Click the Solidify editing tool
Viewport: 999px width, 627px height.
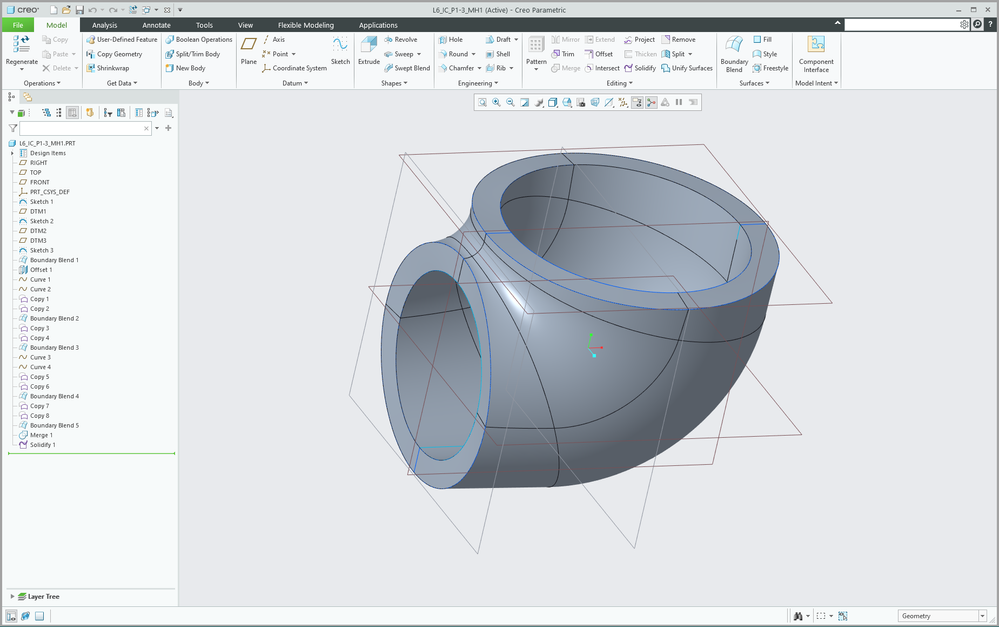pyautogui.click(x=640, y=68)
